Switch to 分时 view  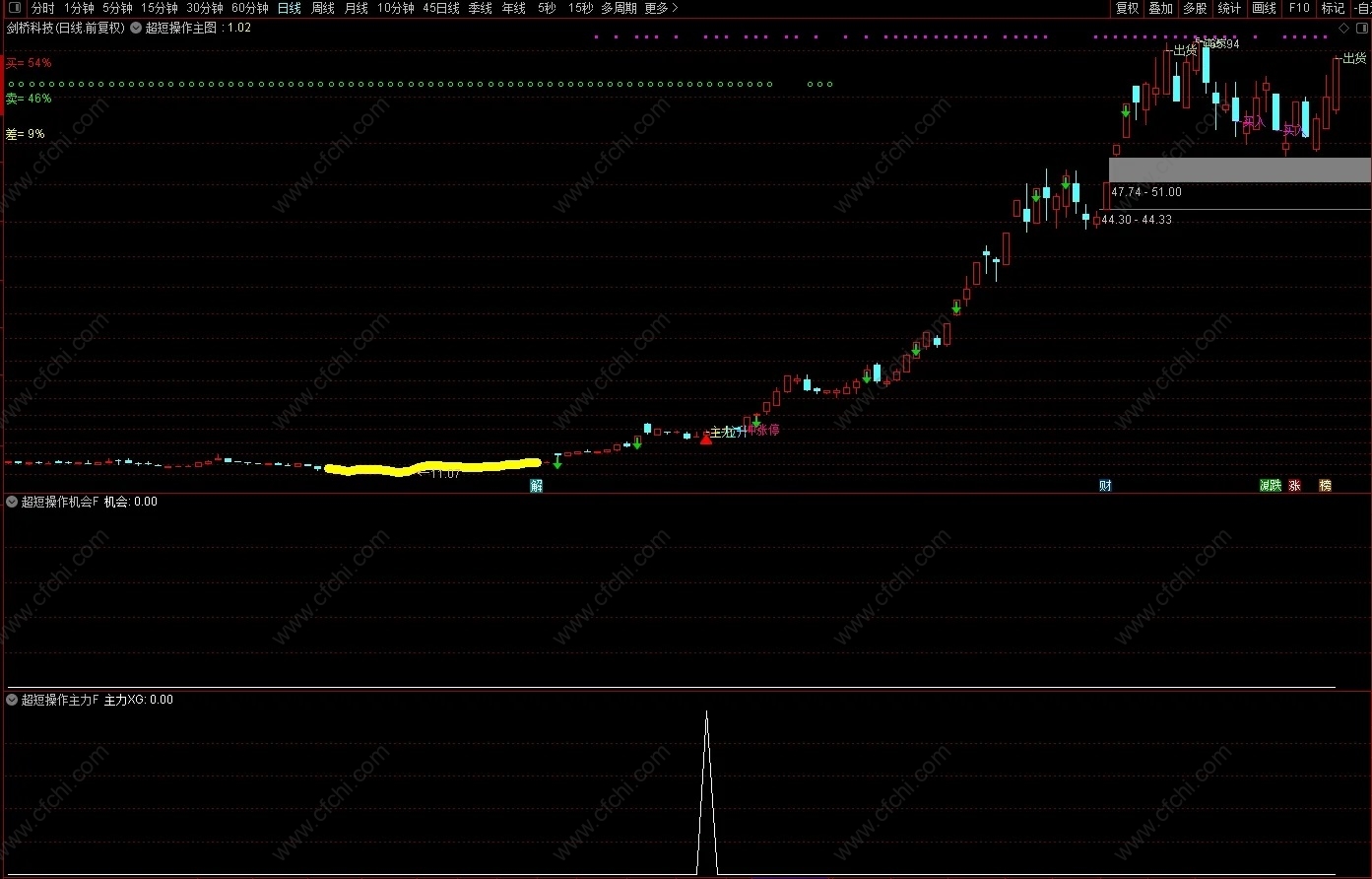click(43, 8)
